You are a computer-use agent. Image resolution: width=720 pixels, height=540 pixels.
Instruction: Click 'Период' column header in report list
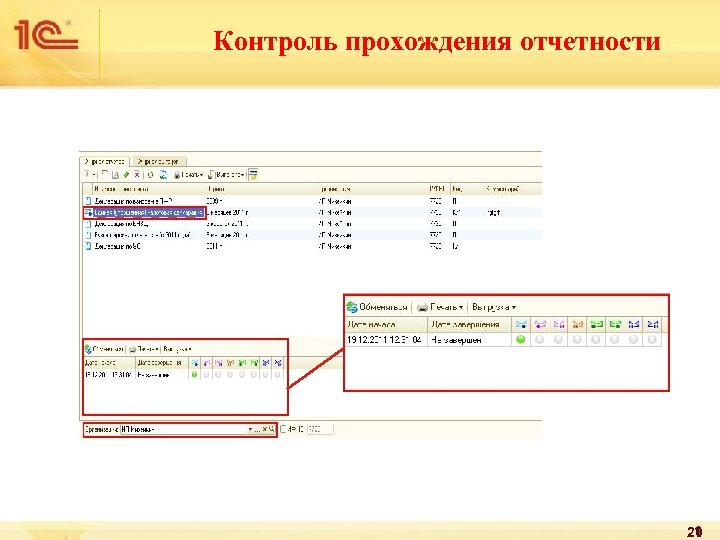pos(262,189)
